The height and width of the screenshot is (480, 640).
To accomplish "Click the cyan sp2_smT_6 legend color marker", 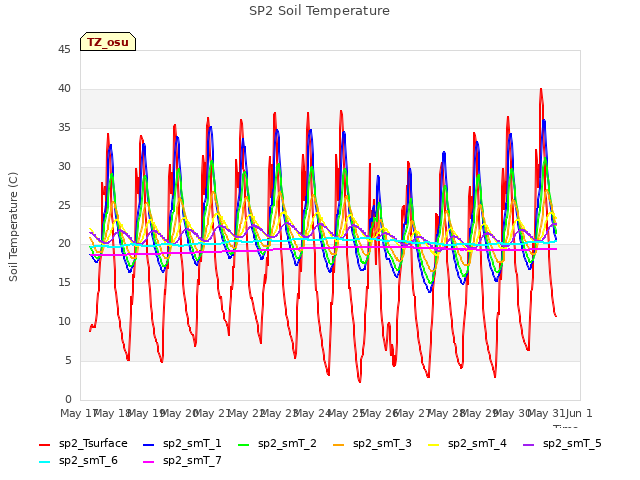I will [44, 462].
